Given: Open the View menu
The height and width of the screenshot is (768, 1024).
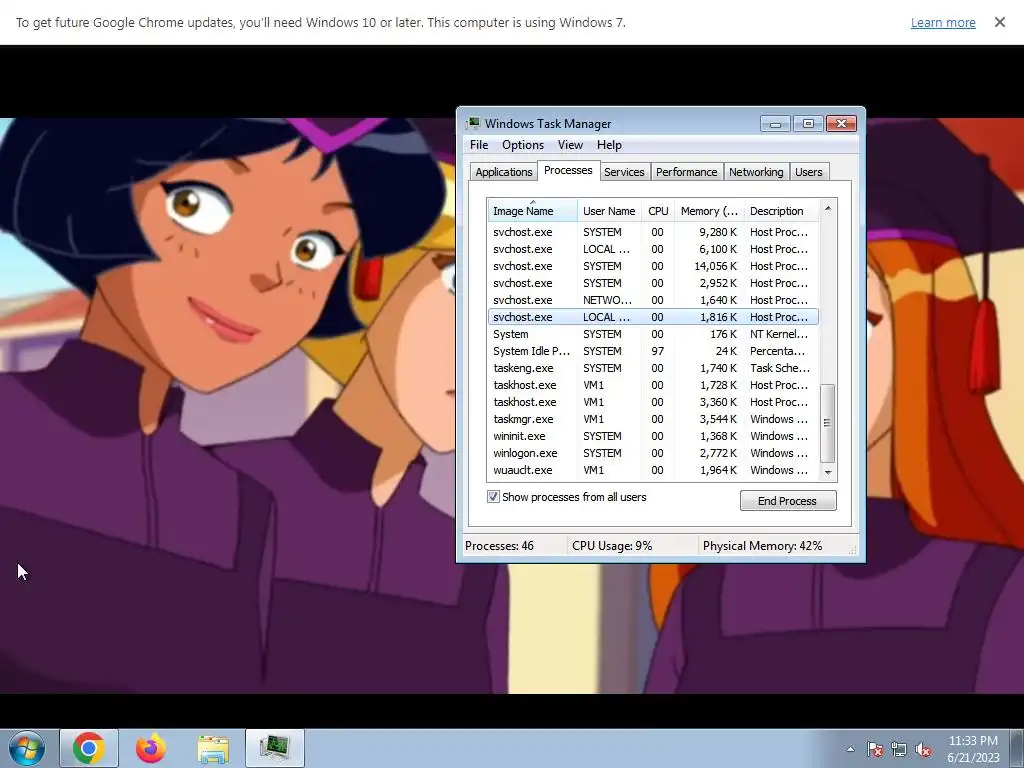Looking at the screenshot, I should [570, 145].
